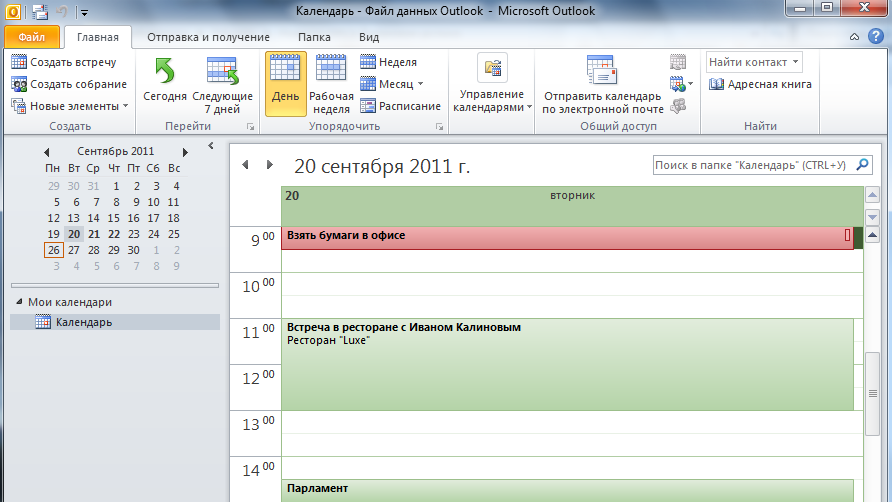Click the all-day area scroll down arrow
Image resolution: width=892 pixels, height=502 pixels.
(x=873, y=217)
